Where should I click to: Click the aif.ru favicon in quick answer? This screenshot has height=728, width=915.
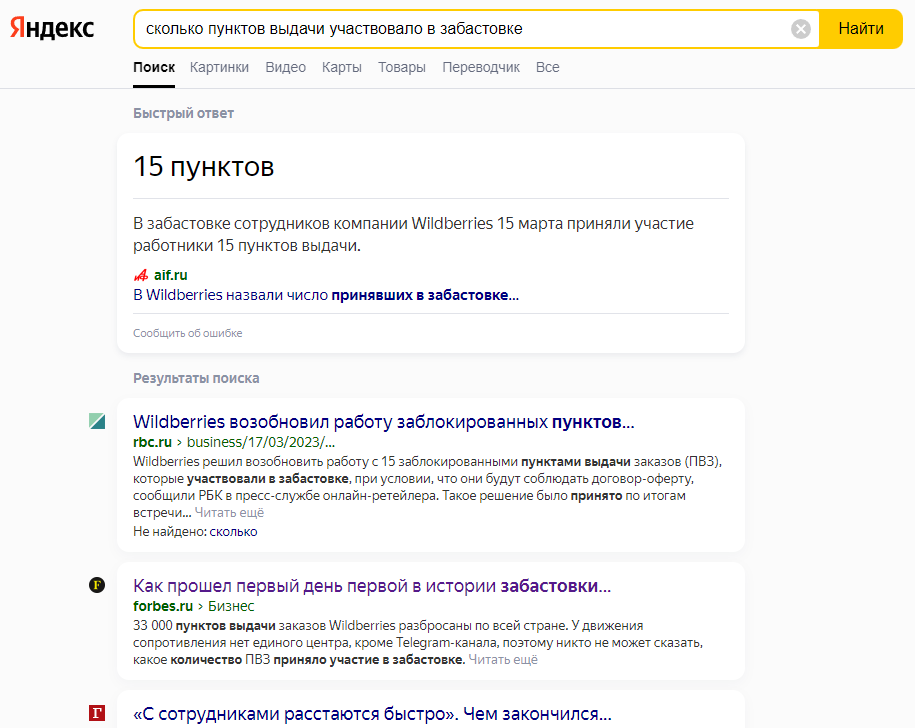pyautogui.click(x=141, y=275)
